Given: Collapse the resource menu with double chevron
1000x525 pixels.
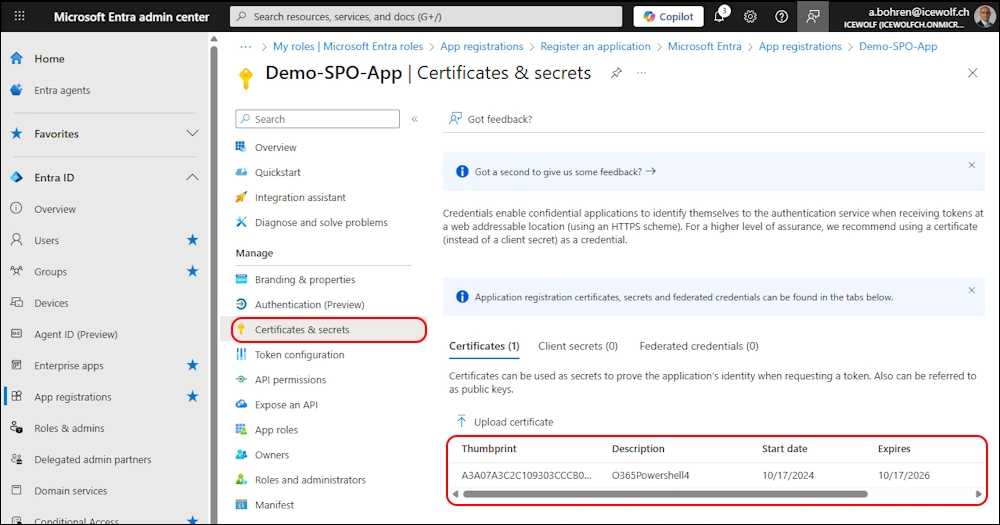Looking at the screenshot, I should point(414,119).
